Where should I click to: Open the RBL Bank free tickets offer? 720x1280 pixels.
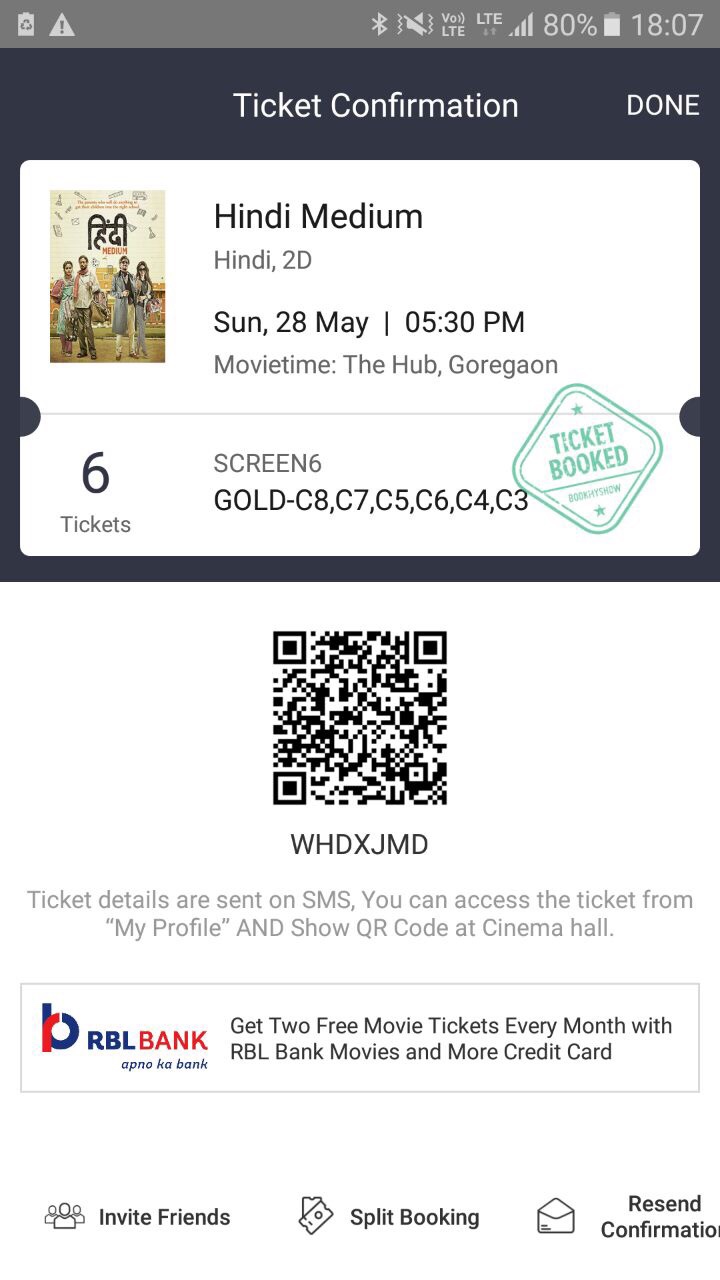coord(360,1038)
